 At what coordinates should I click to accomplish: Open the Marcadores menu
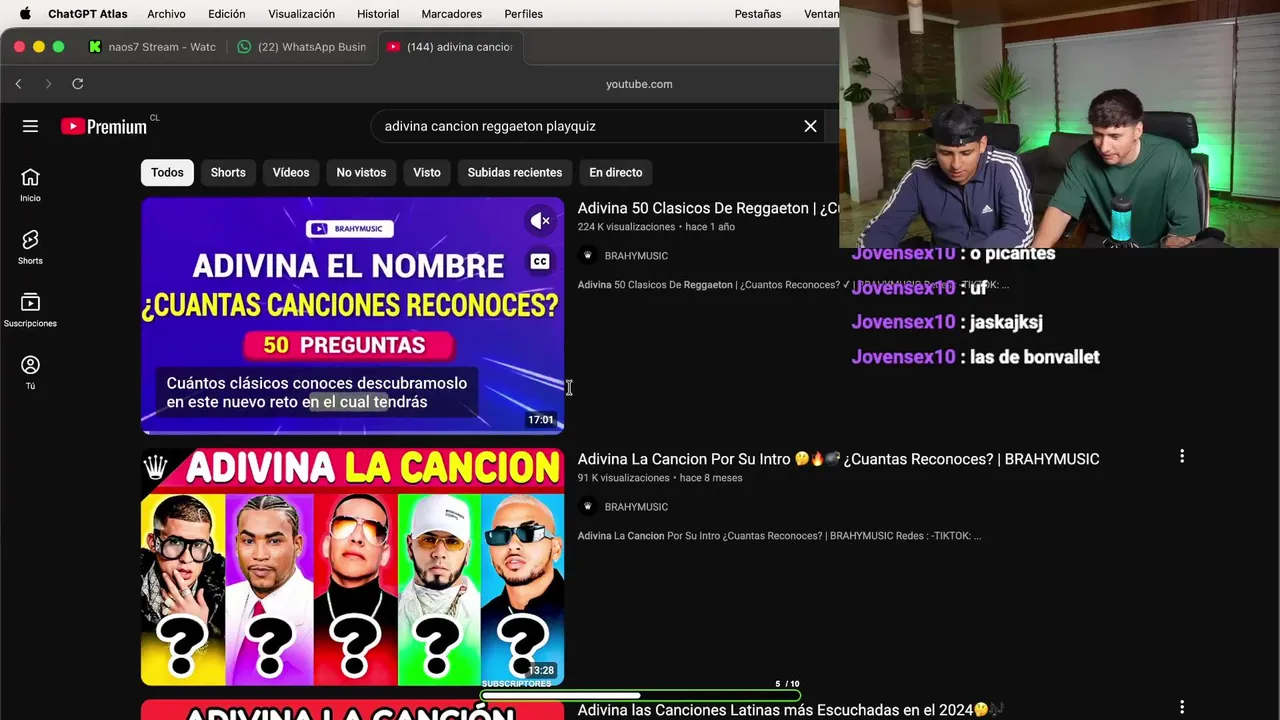(452, 14)
